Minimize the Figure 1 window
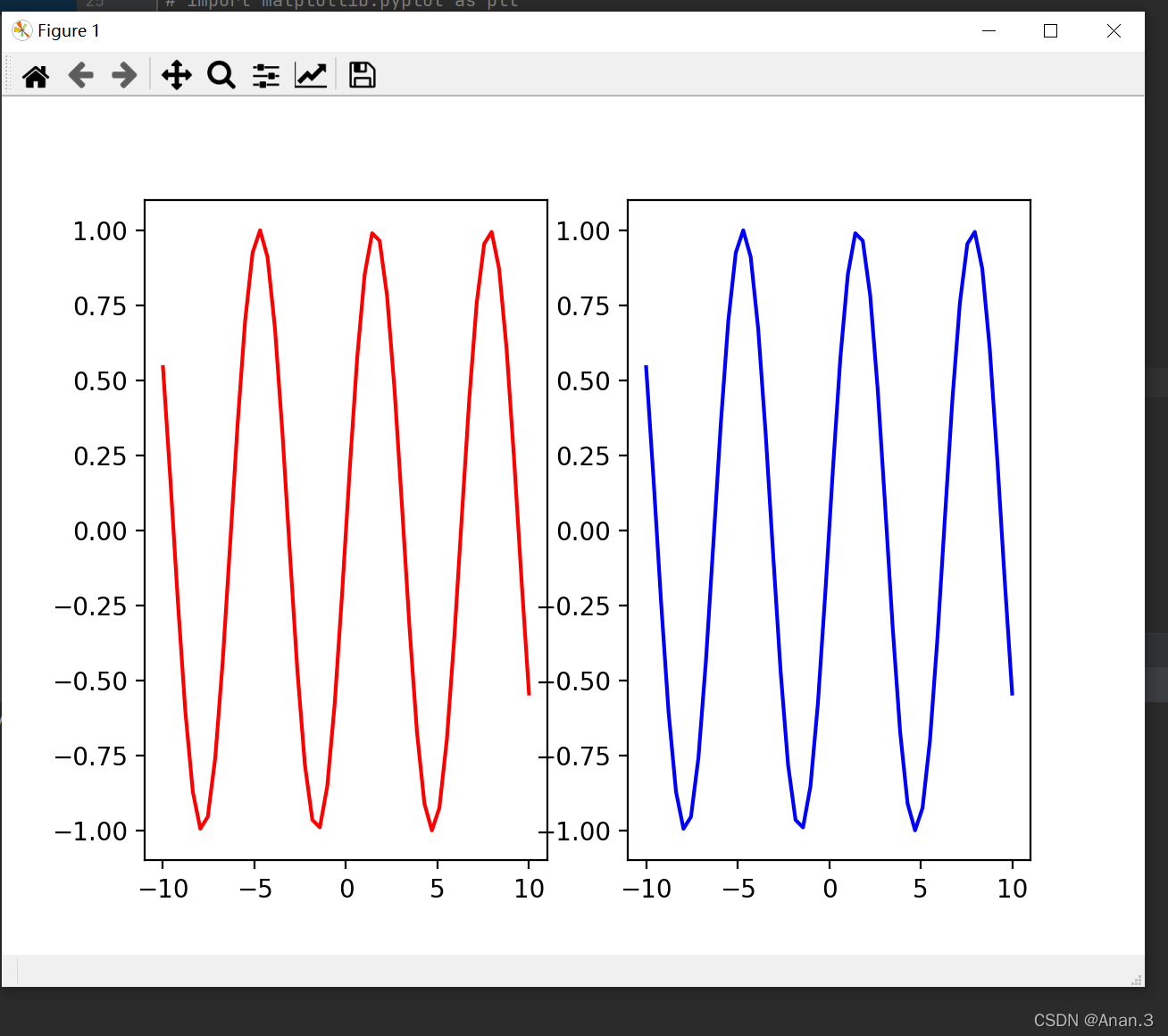Screen dimensions: 1168x1036 989,30
